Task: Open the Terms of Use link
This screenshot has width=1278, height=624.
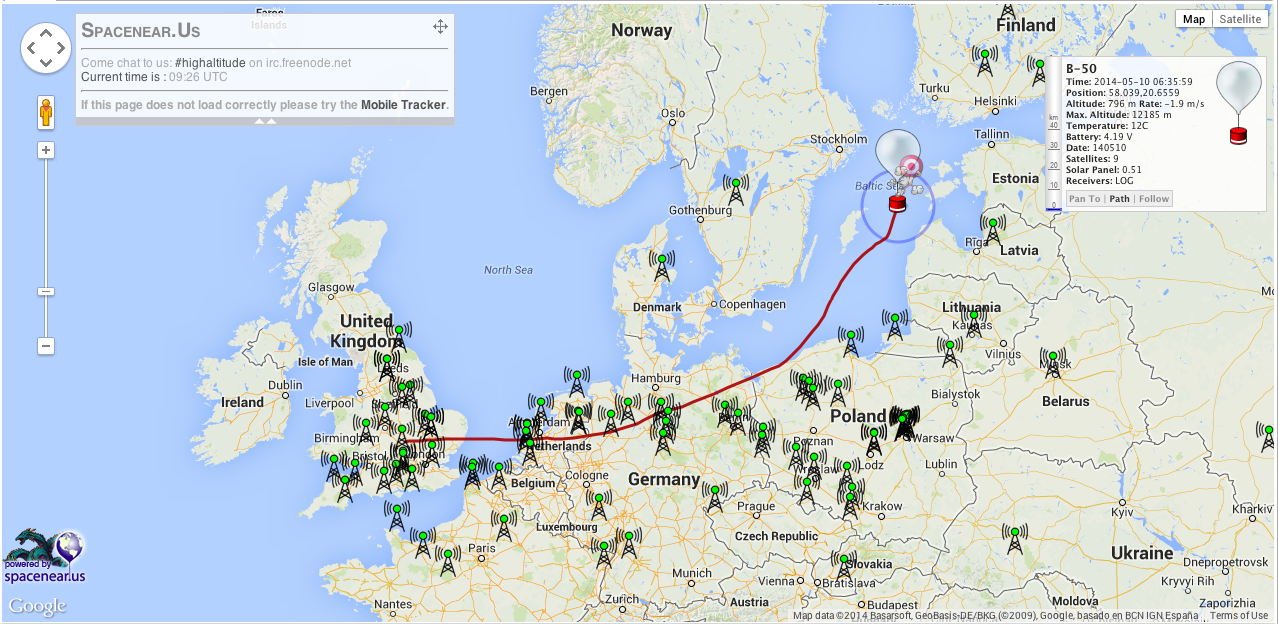Action: click(1240, 616)
